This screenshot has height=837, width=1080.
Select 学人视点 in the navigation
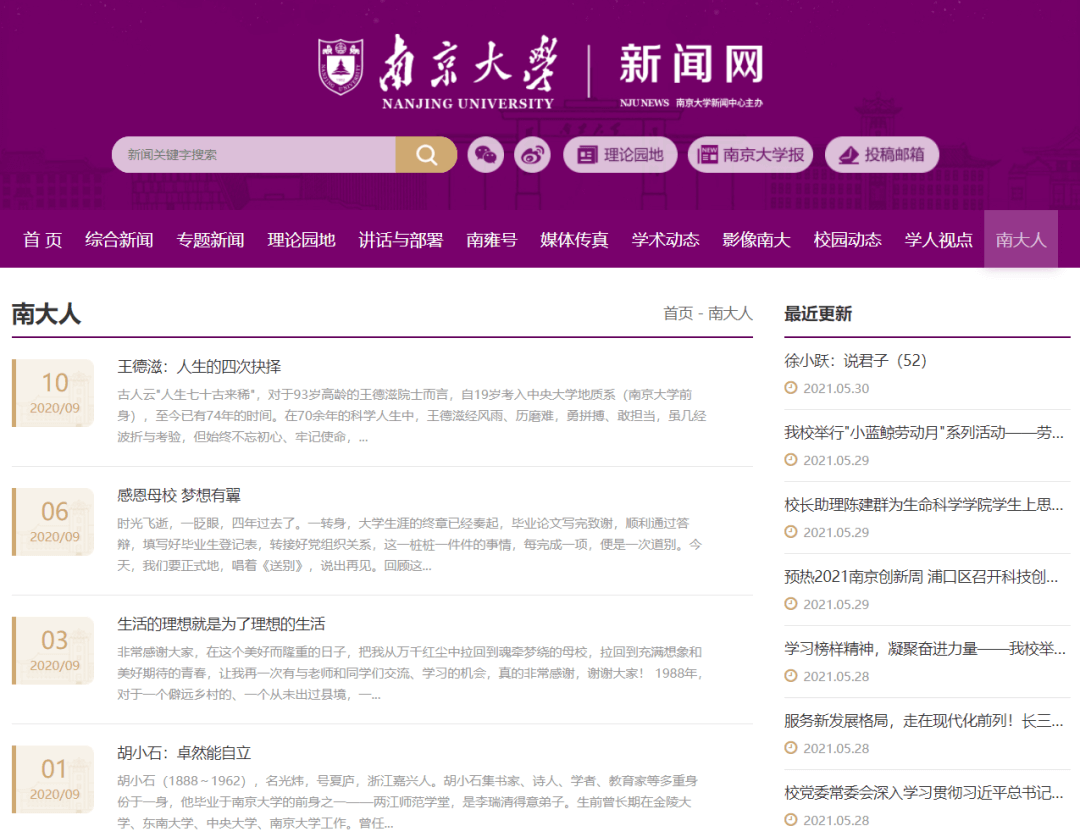(938, 240)
